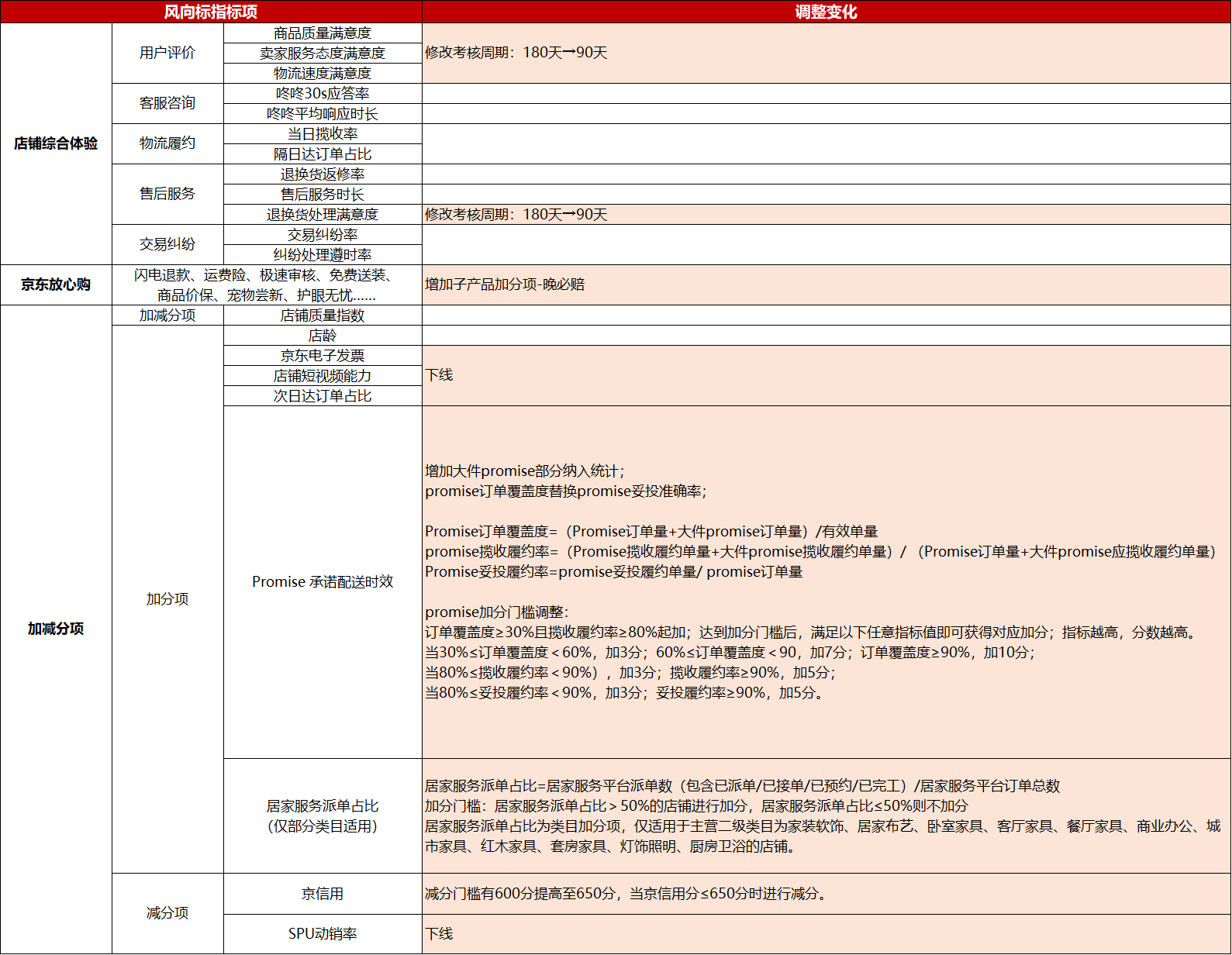Select the 退换货处理满意度 cell

(x=323, y=215)
